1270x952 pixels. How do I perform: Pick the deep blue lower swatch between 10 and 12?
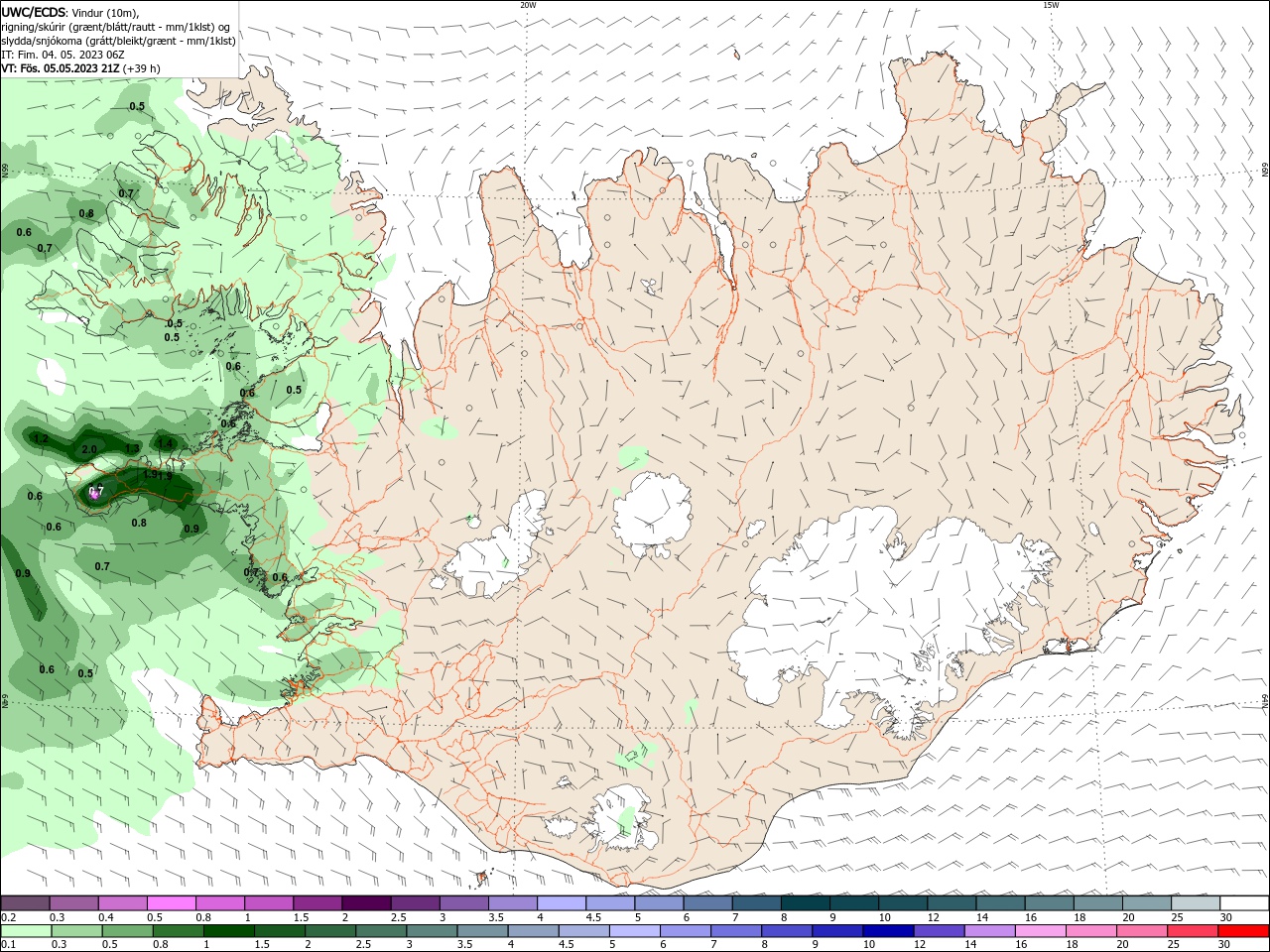point(888,931)
